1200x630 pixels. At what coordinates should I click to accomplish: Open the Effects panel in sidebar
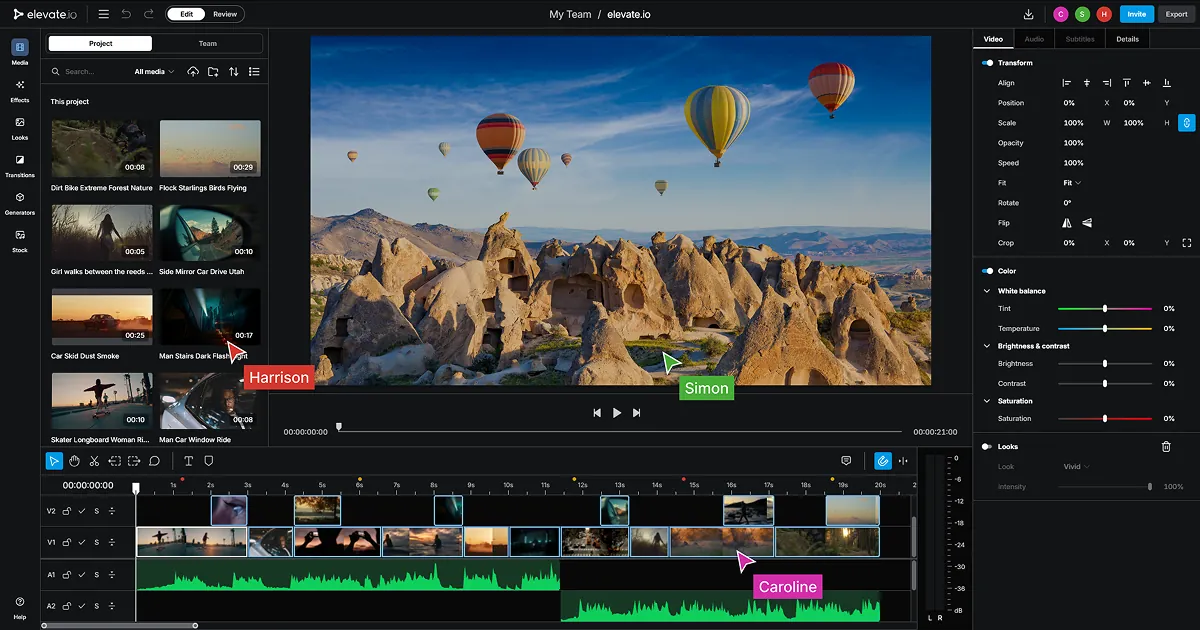pos(20,90)
